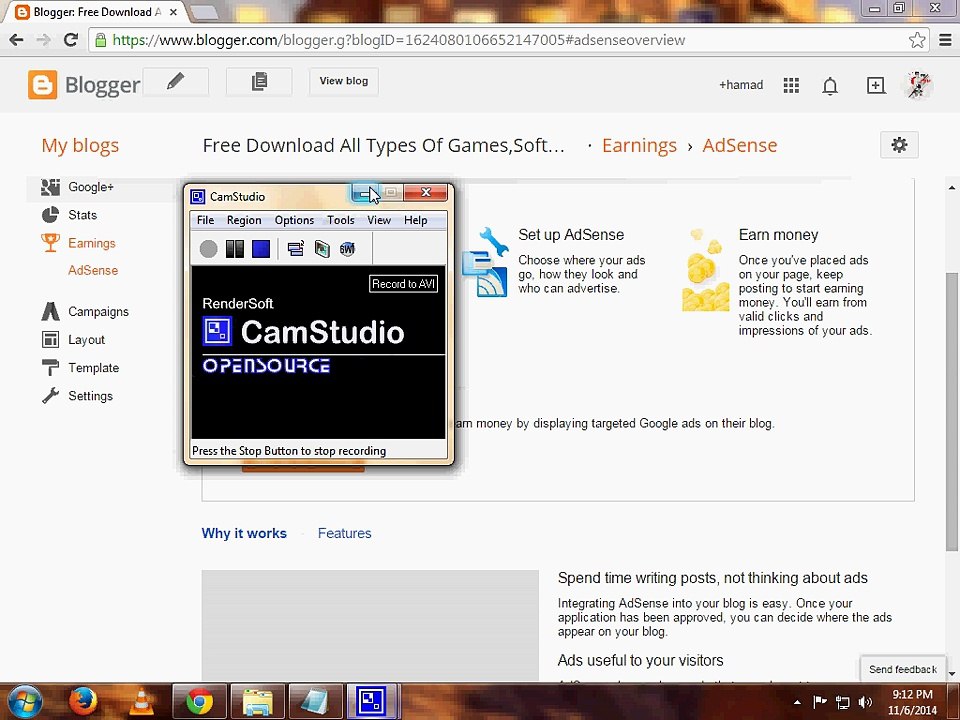Screen dimensions: 960x720
Task: Click the View blog button
Action: [x=343, y=81]
